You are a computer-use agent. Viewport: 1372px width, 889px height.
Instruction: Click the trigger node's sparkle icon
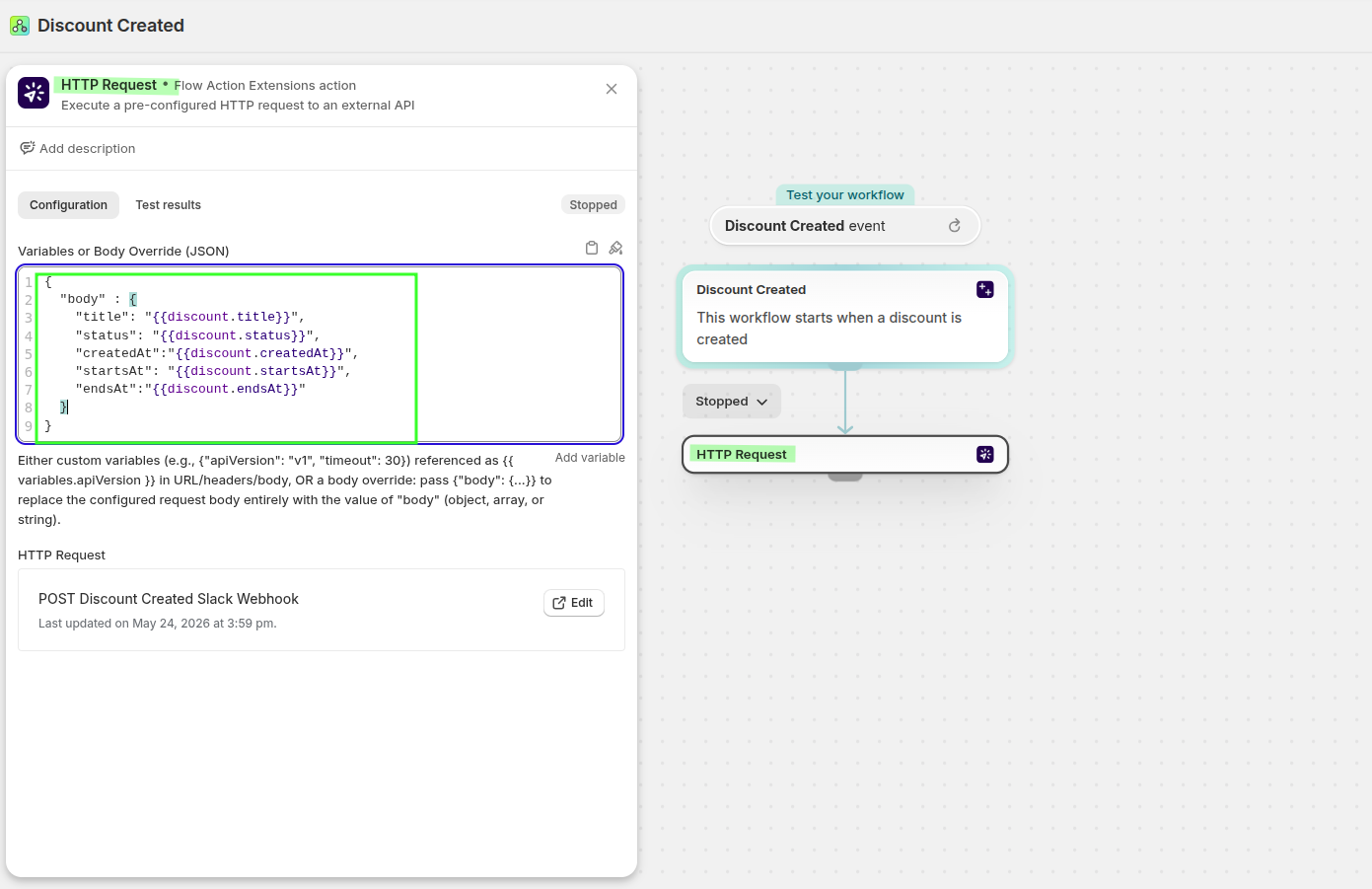pyautogui.click(x=985, y=289)
